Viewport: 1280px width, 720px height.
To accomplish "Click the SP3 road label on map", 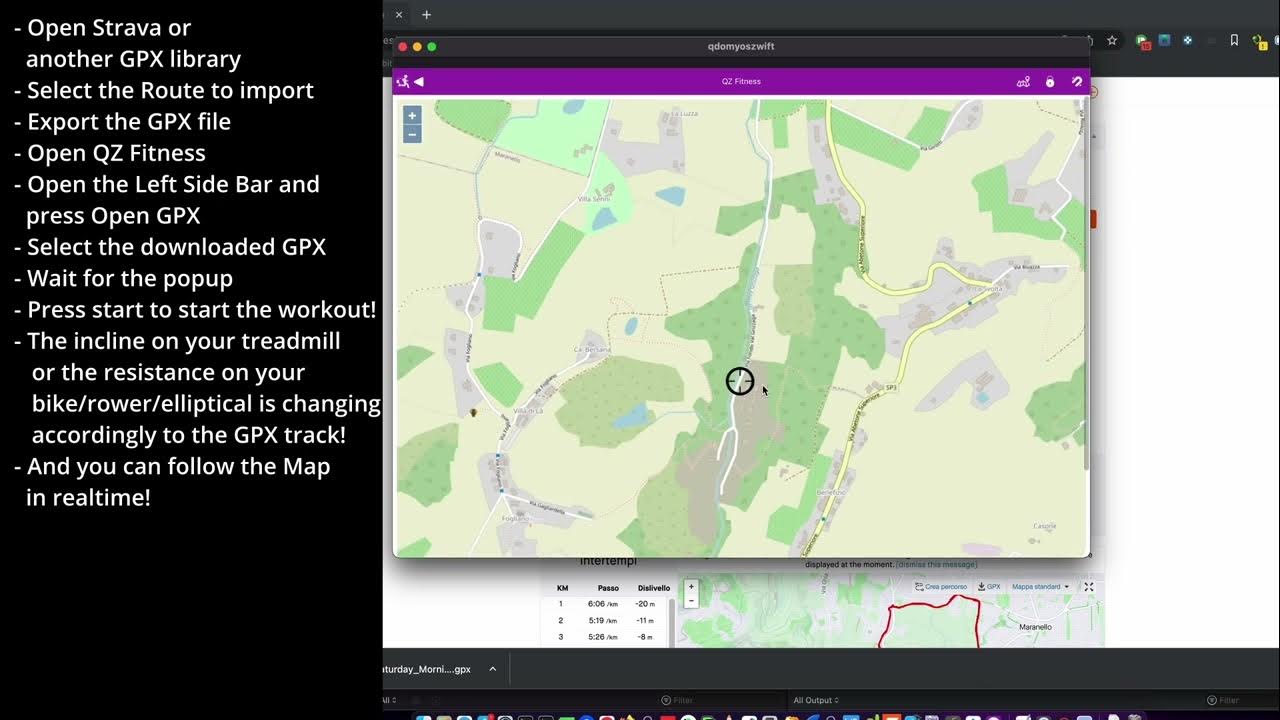I will click(x=892, y=387).
